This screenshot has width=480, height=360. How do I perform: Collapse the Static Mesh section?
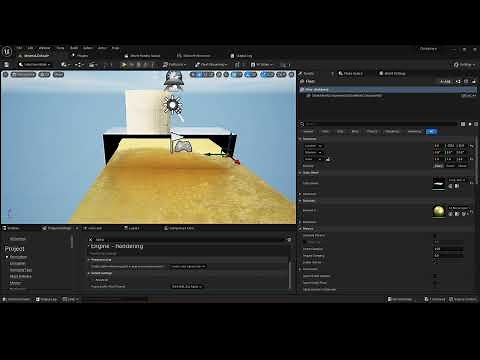[300, 173]
